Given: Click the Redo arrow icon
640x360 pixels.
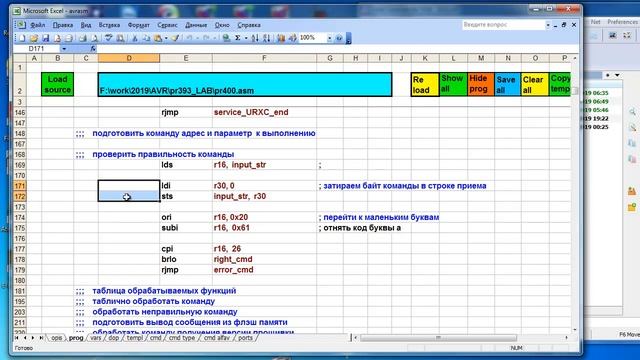Looking at the screenshot, I should [207, 38].
